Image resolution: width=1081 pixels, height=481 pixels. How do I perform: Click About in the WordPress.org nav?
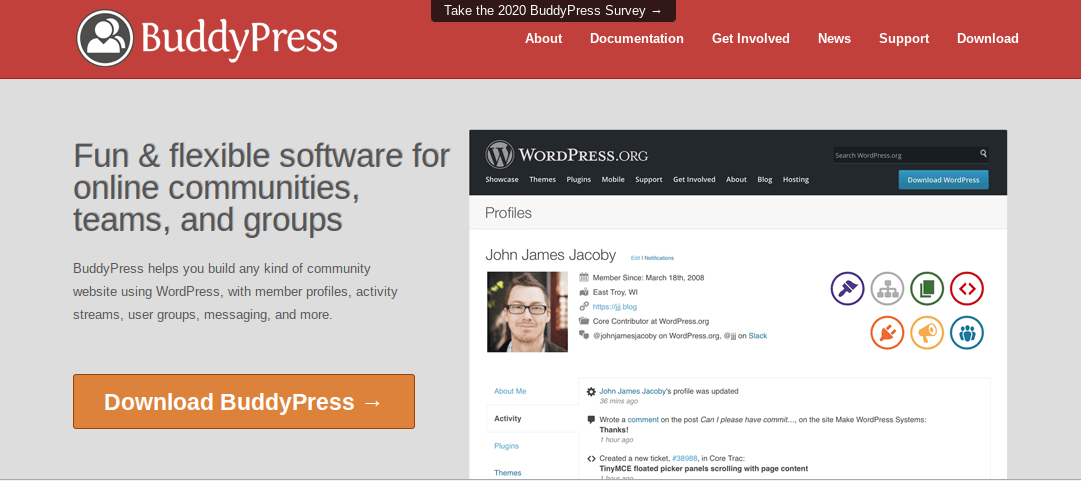736,179
